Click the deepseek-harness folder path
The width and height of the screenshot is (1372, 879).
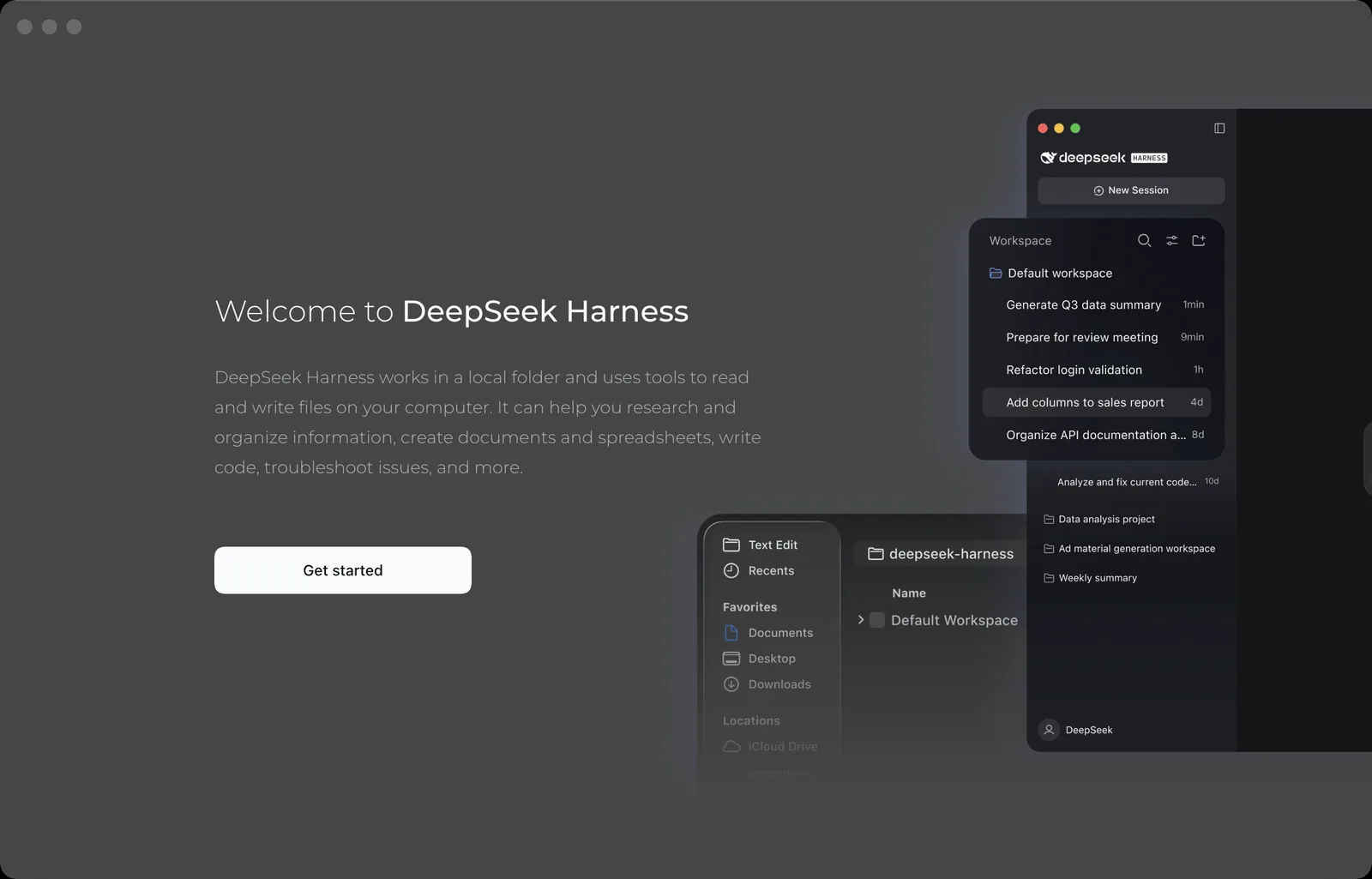(x=941, y=554)
